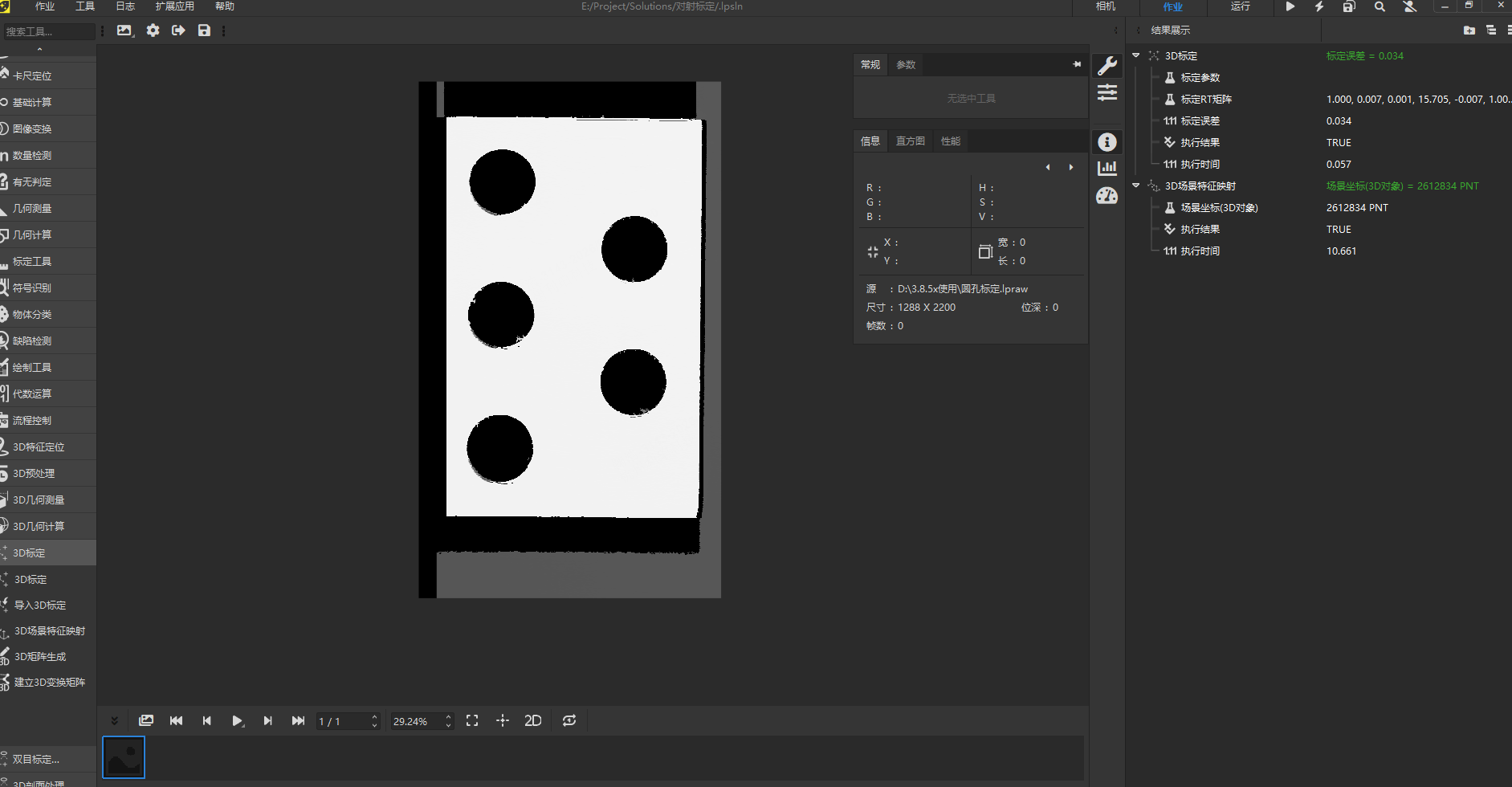Collapse the 3D场景特征映射 results node
The width and height of the screenshot is (1512, 787).
1136,186
